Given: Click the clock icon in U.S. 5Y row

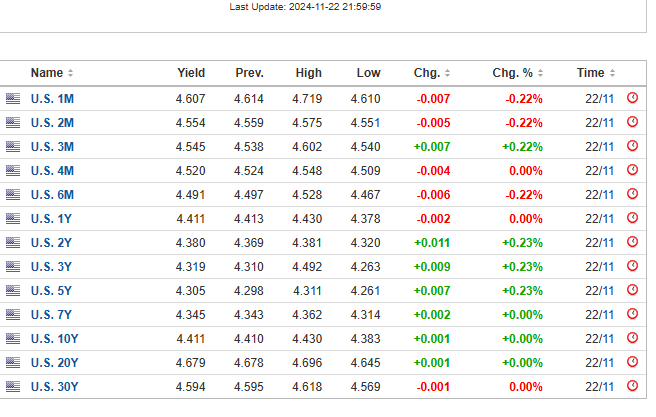Looking at the screenshot, I should 632,289.
